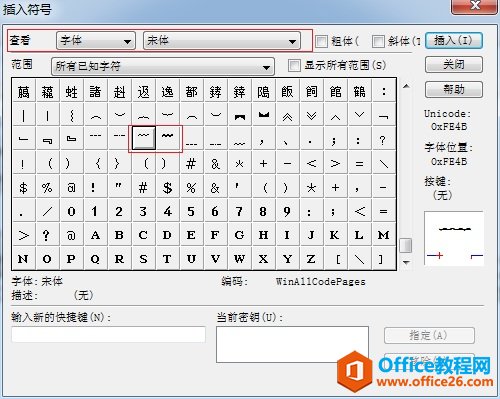Open the font dropdown showing 宋体

coord(222,41)
